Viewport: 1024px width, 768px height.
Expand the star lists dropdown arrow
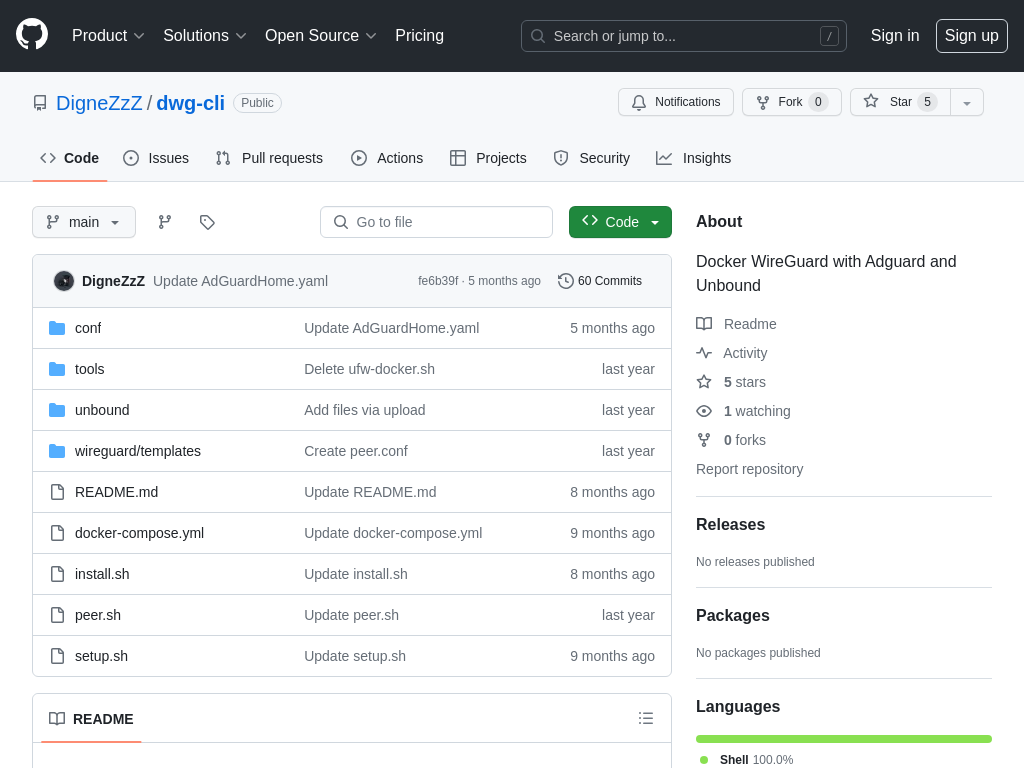967,102
